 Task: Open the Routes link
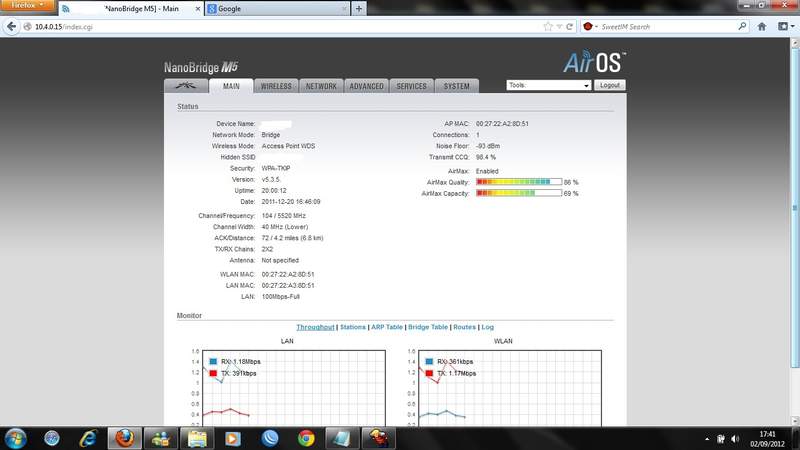pos(464,327)
